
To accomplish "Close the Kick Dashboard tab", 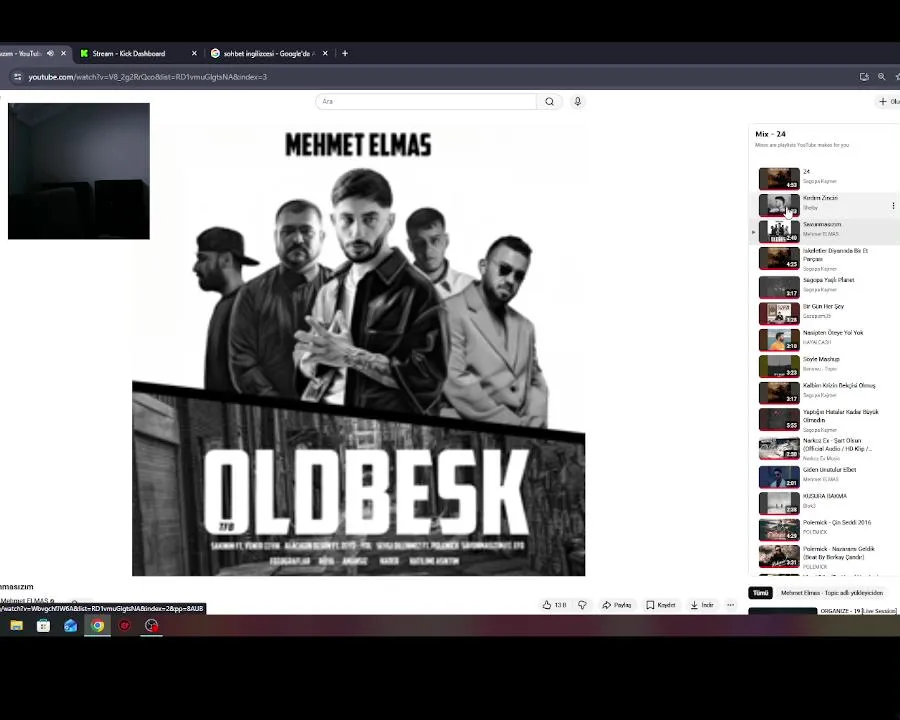I will pos(194,53).
